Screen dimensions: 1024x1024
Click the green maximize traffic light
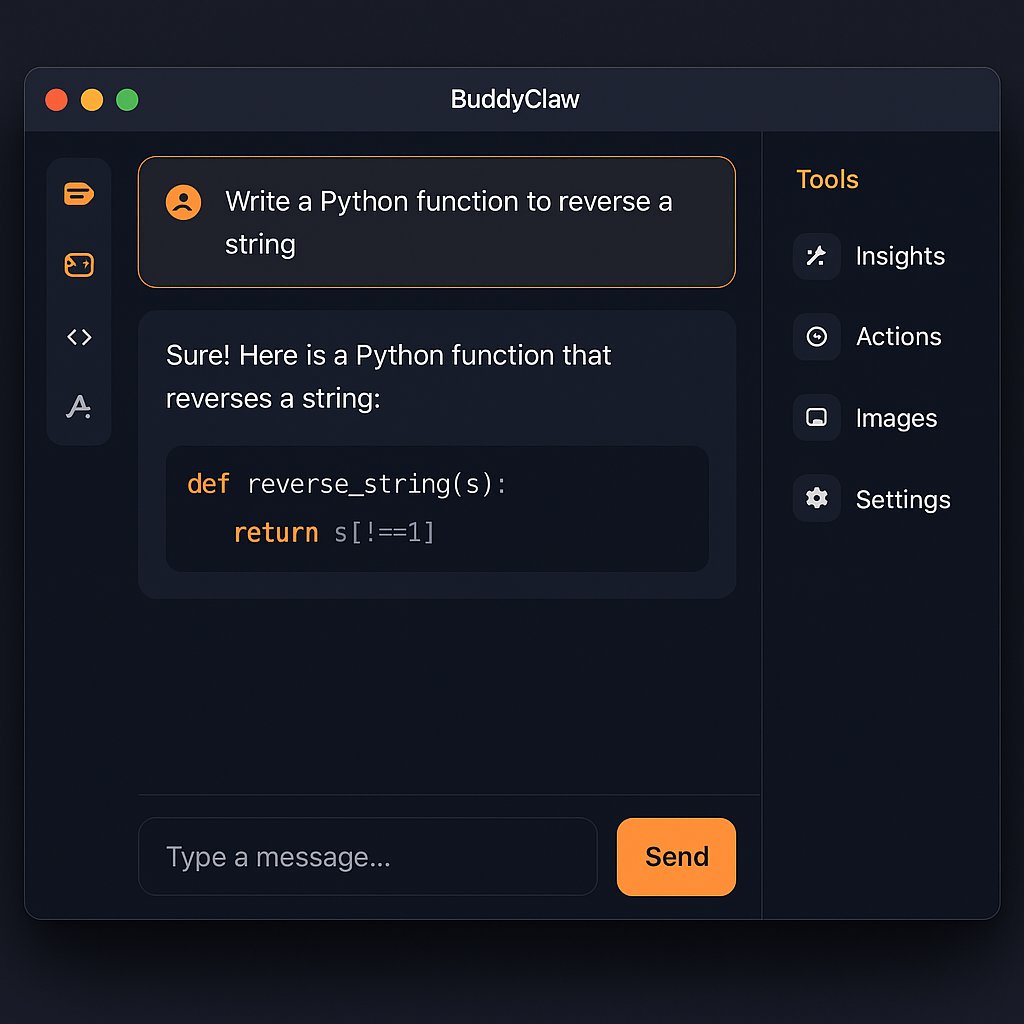pyautogui.click(x=127, y=100)
